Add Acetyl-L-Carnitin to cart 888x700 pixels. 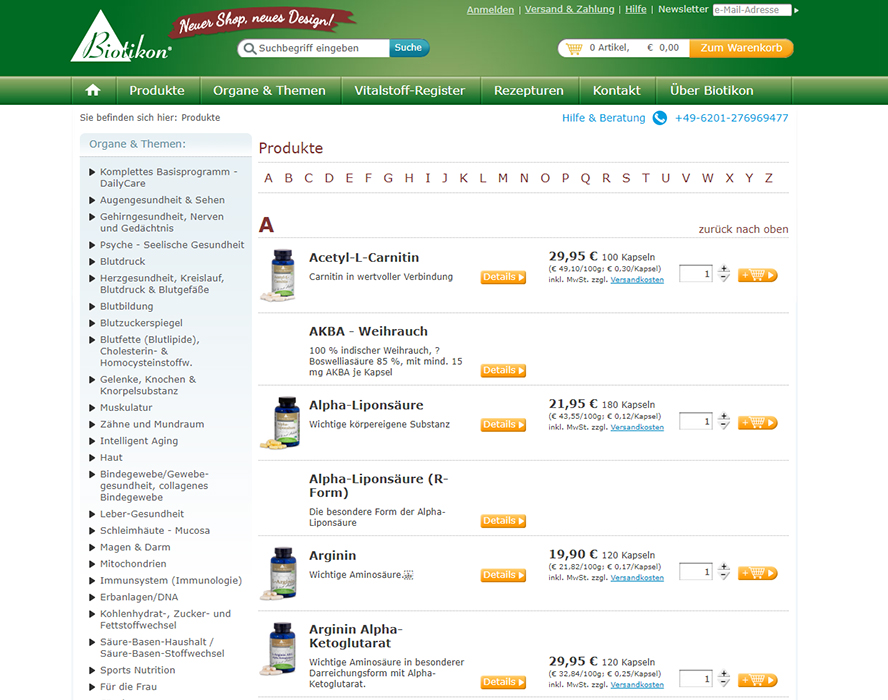point(758,275)
